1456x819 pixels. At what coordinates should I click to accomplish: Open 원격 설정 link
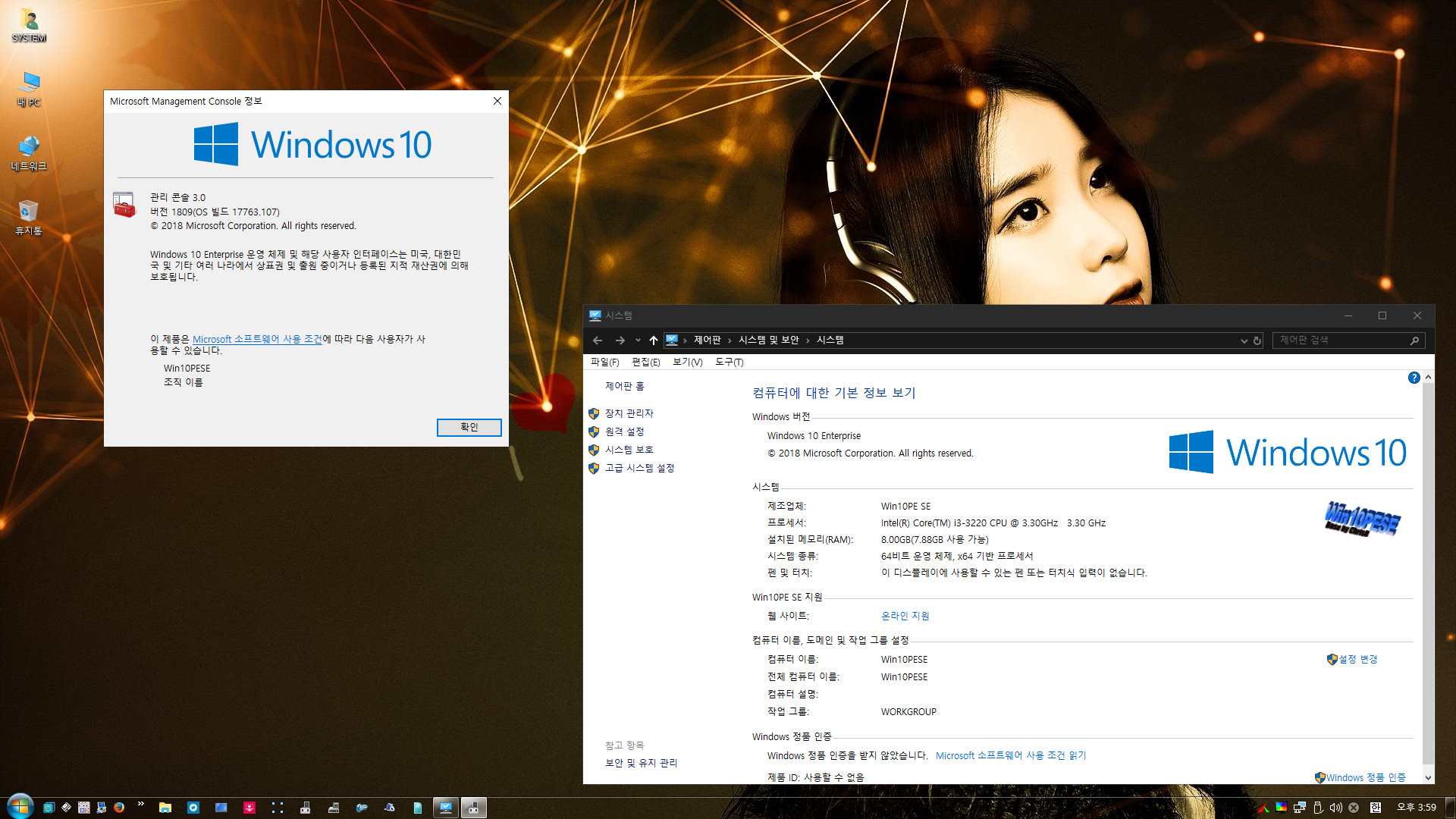(x=624, y=431)
